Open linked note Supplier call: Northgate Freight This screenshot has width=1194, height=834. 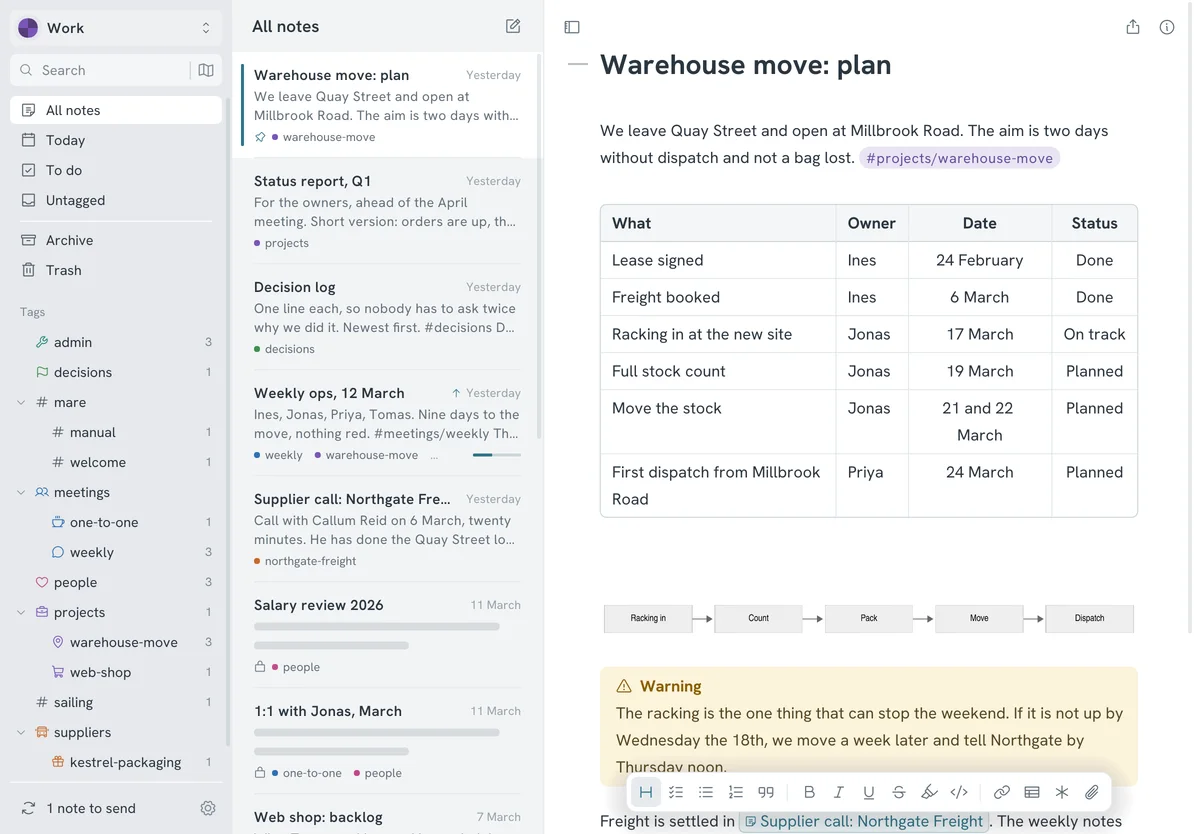tap(864, 821)
